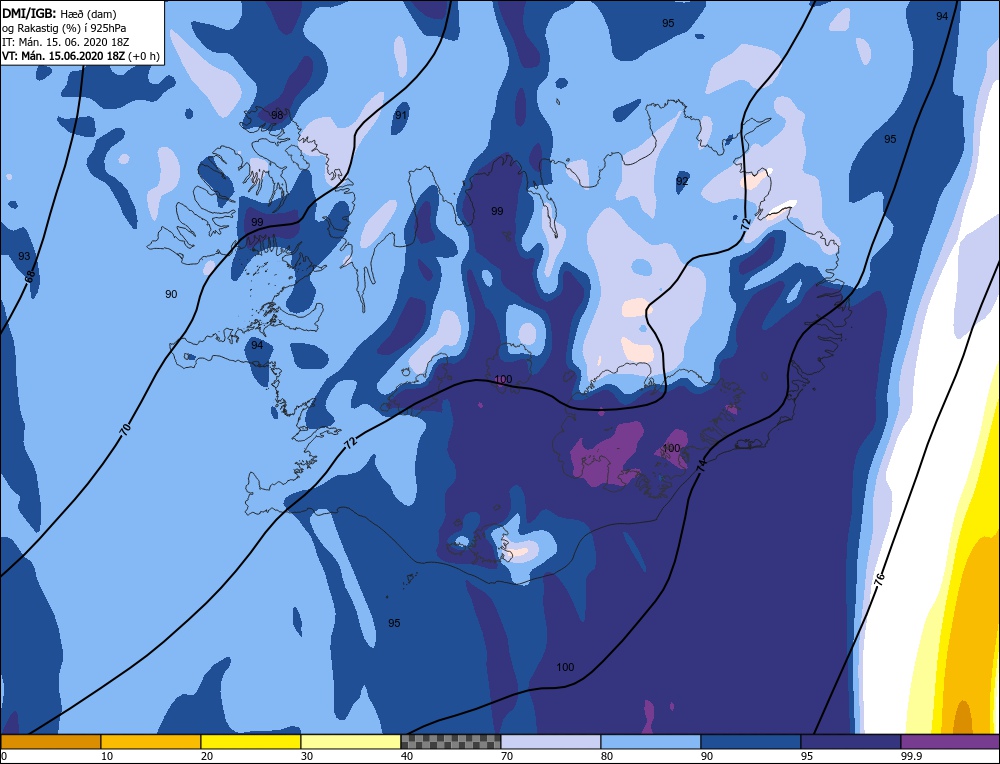
Task: Click the contour label '76'
Action: tap(879, 579)
